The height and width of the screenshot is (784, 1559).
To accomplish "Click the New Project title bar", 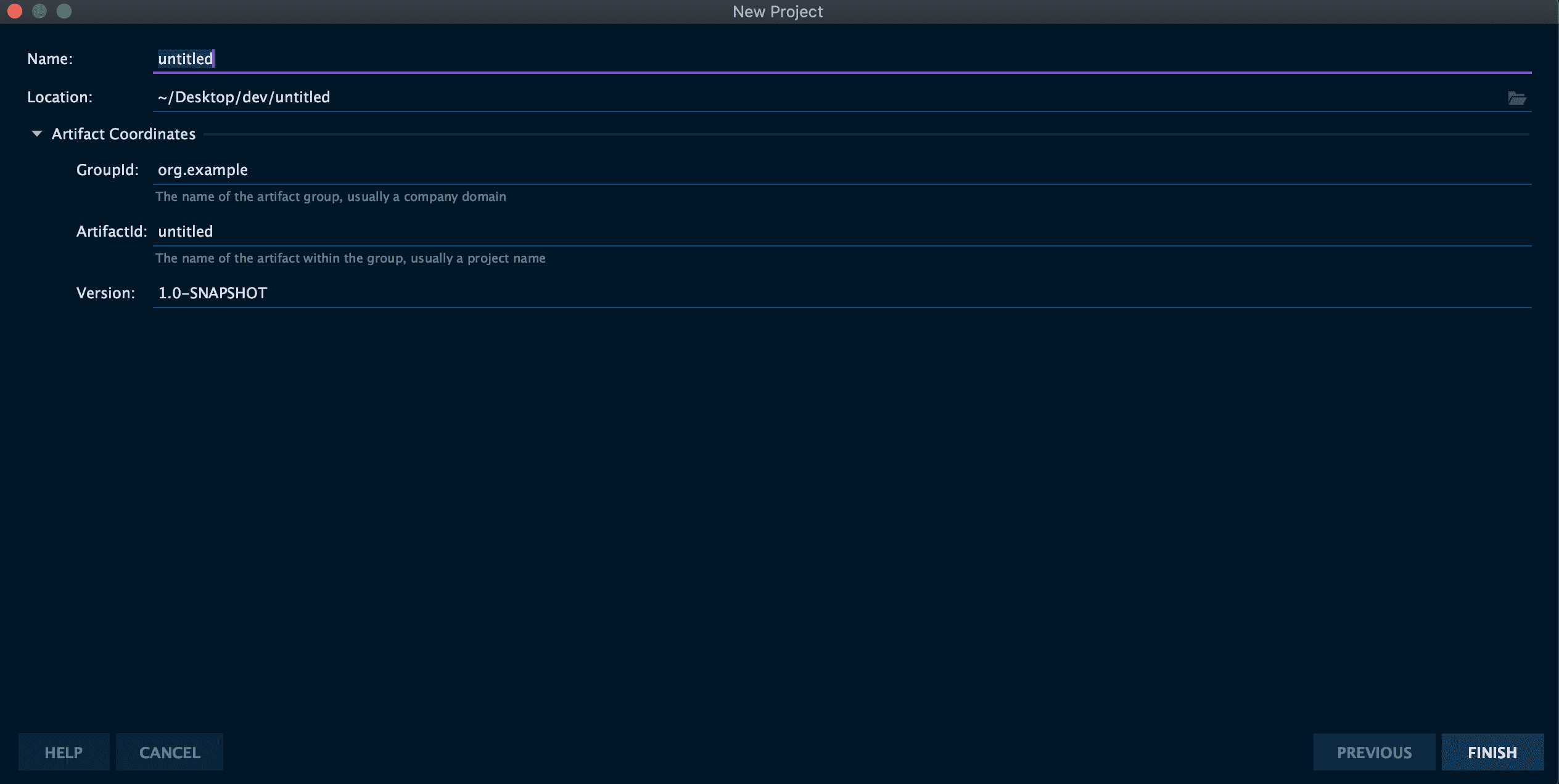I will point(777,12).
